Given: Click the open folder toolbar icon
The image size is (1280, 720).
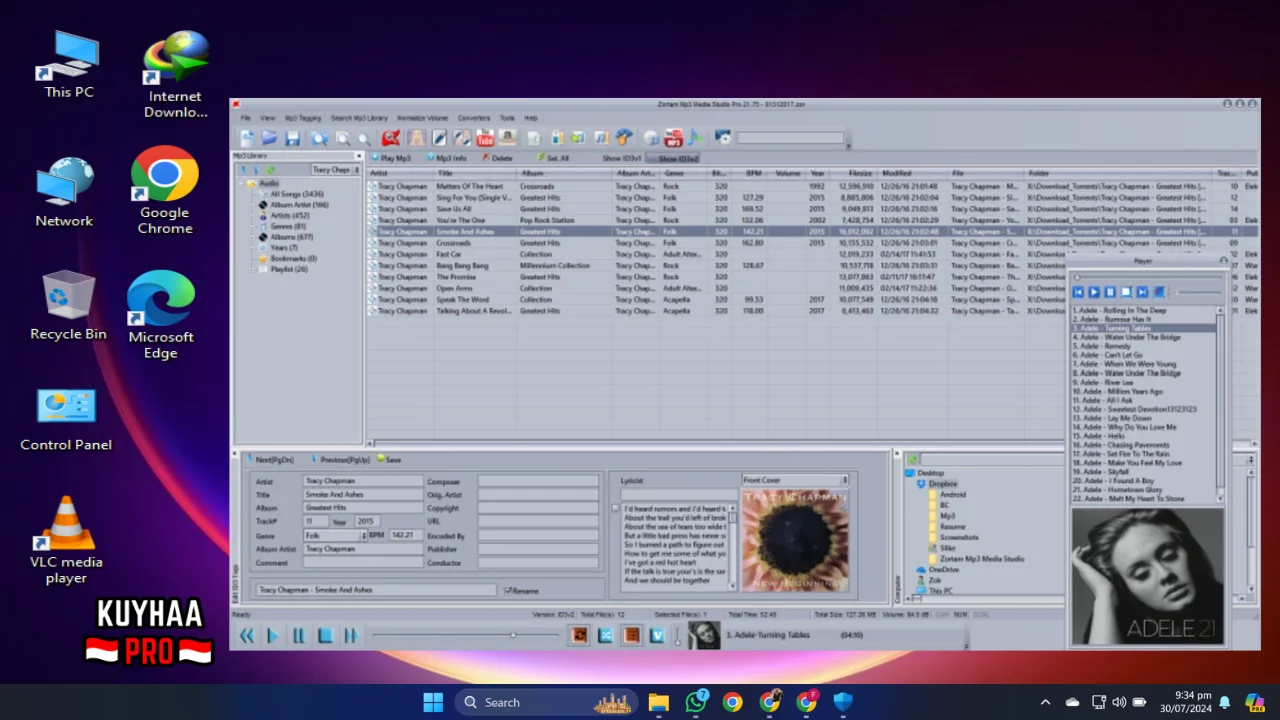Looking at the screenshot, I should pos(270,138).
